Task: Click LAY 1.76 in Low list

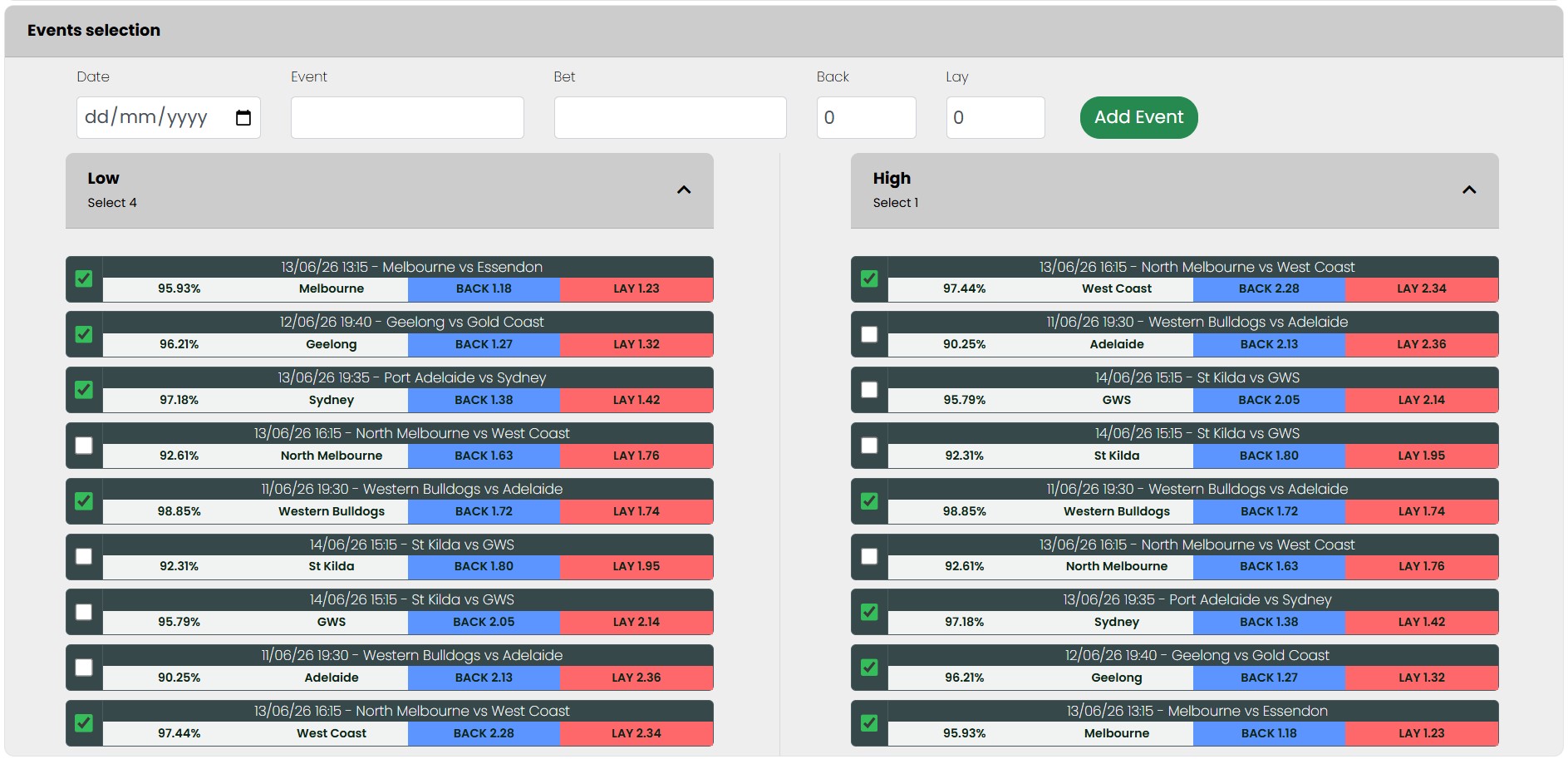Action: 637,456
